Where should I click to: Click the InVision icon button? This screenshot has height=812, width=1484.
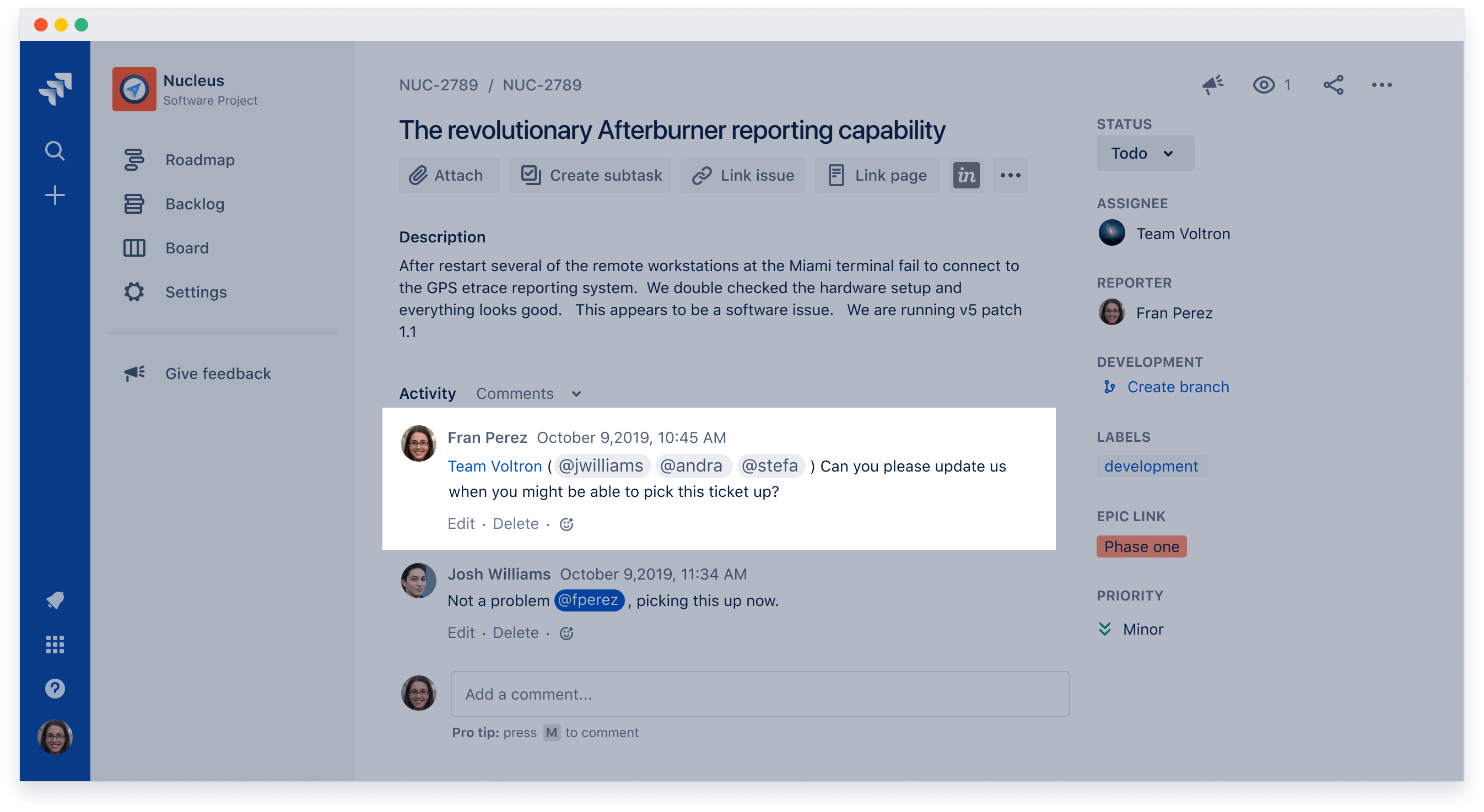click(966, 176)
